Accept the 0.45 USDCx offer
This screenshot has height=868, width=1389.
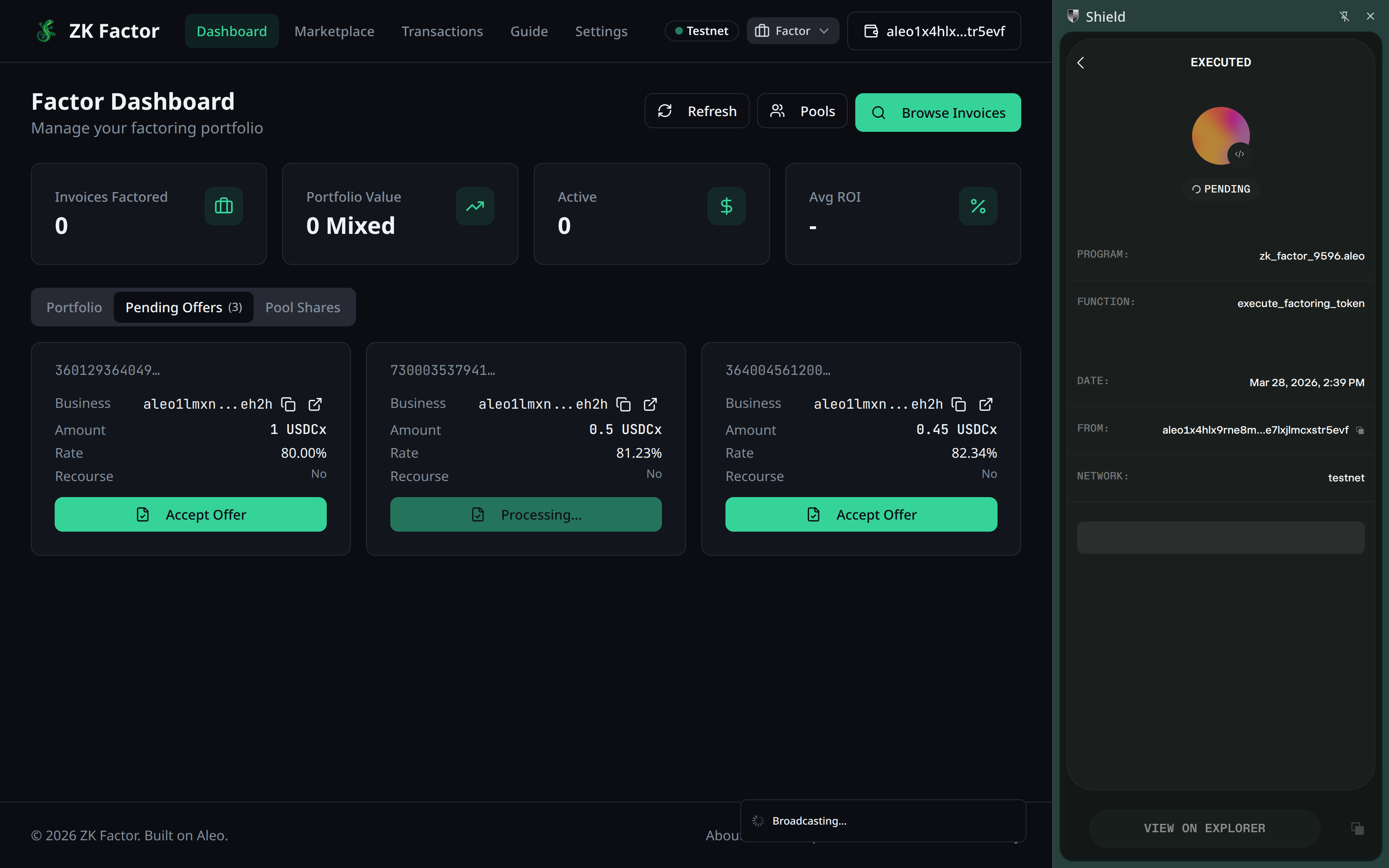pyautogui.click(x=861, y=514)
